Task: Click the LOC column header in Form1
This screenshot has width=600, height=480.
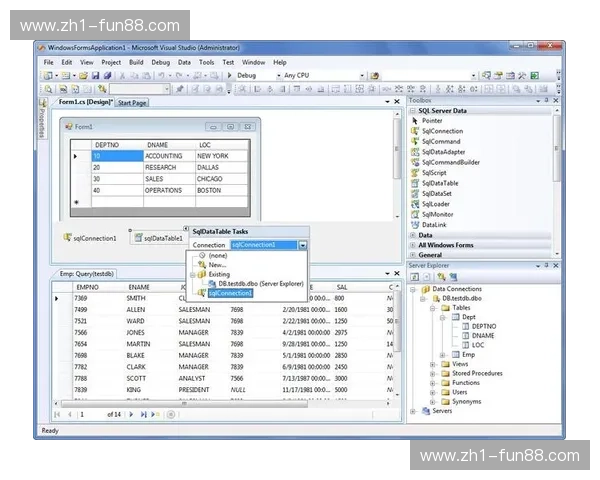Action: (x=221, y=145)
